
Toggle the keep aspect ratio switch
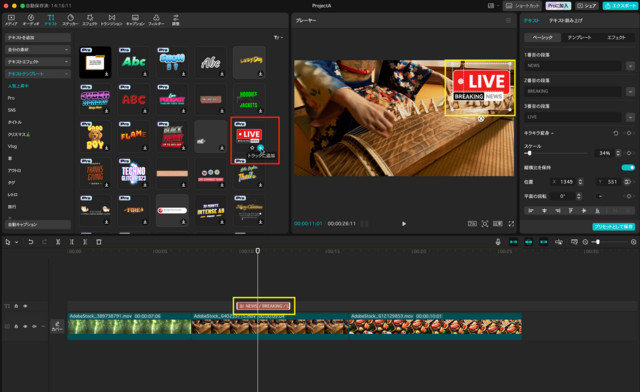(628, 167)
